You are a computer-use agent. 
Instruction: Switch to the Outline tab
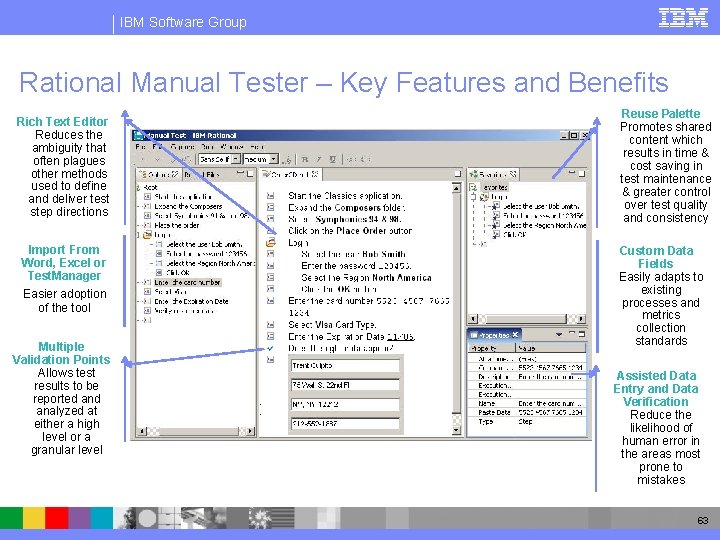(x=159, y=174)
